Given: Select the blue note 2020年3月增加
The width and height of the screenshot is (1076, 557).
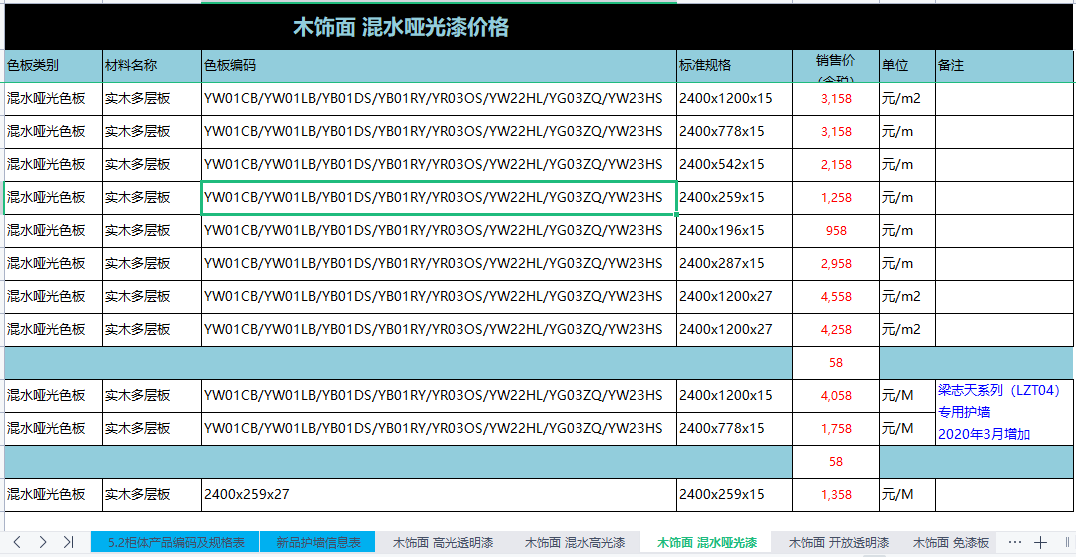Looking at the screenshot, I should 983,434.
